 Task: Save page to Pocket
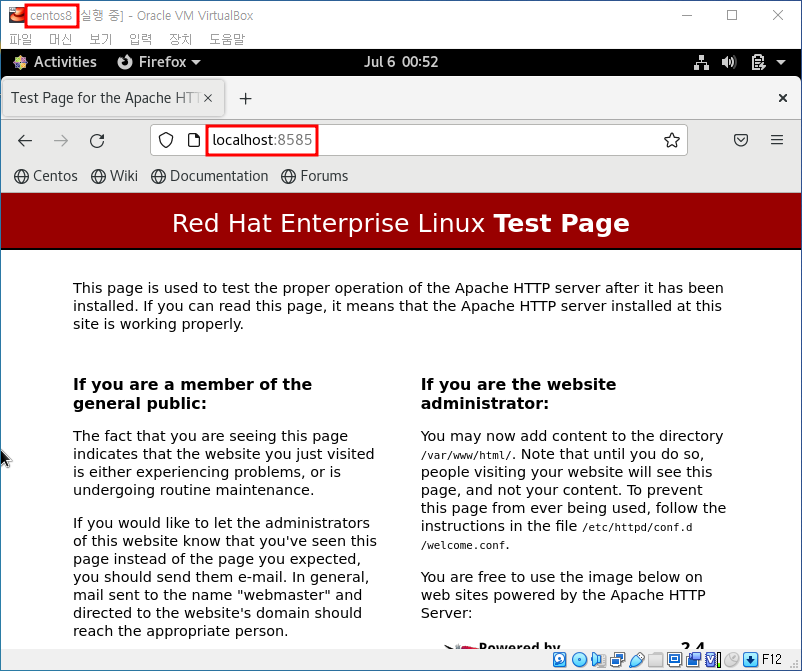pyautogui.click(x=741, y=140)
